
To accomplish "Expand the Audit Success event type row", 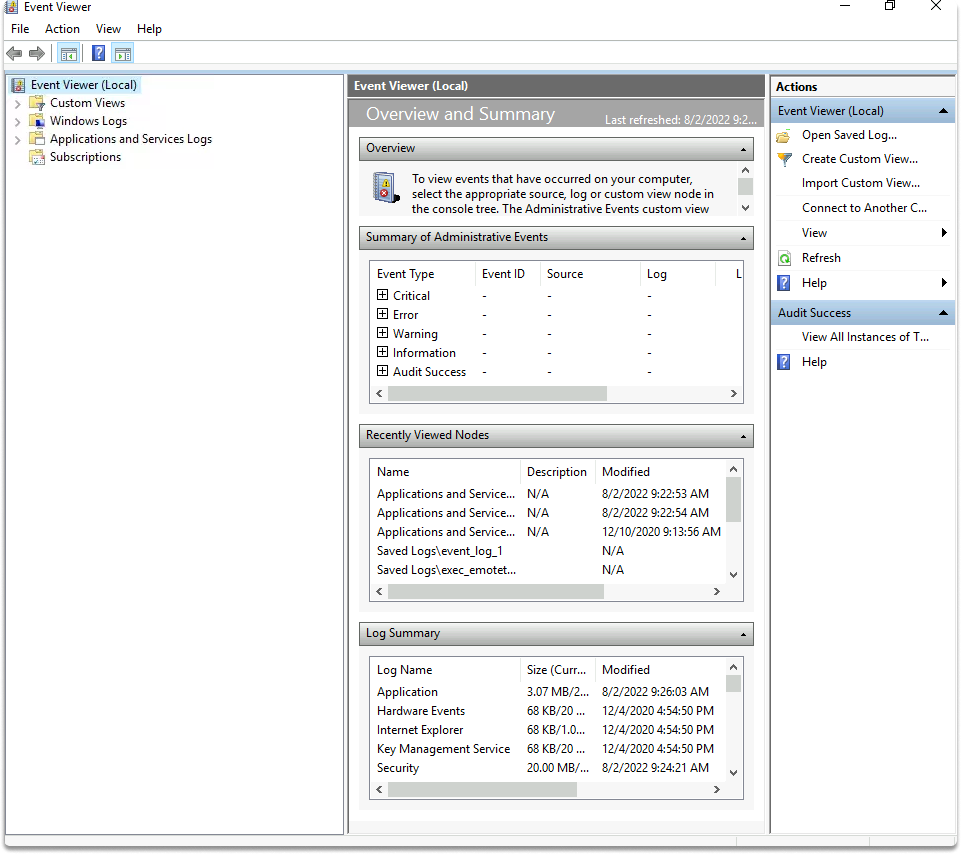I will 382,371.
